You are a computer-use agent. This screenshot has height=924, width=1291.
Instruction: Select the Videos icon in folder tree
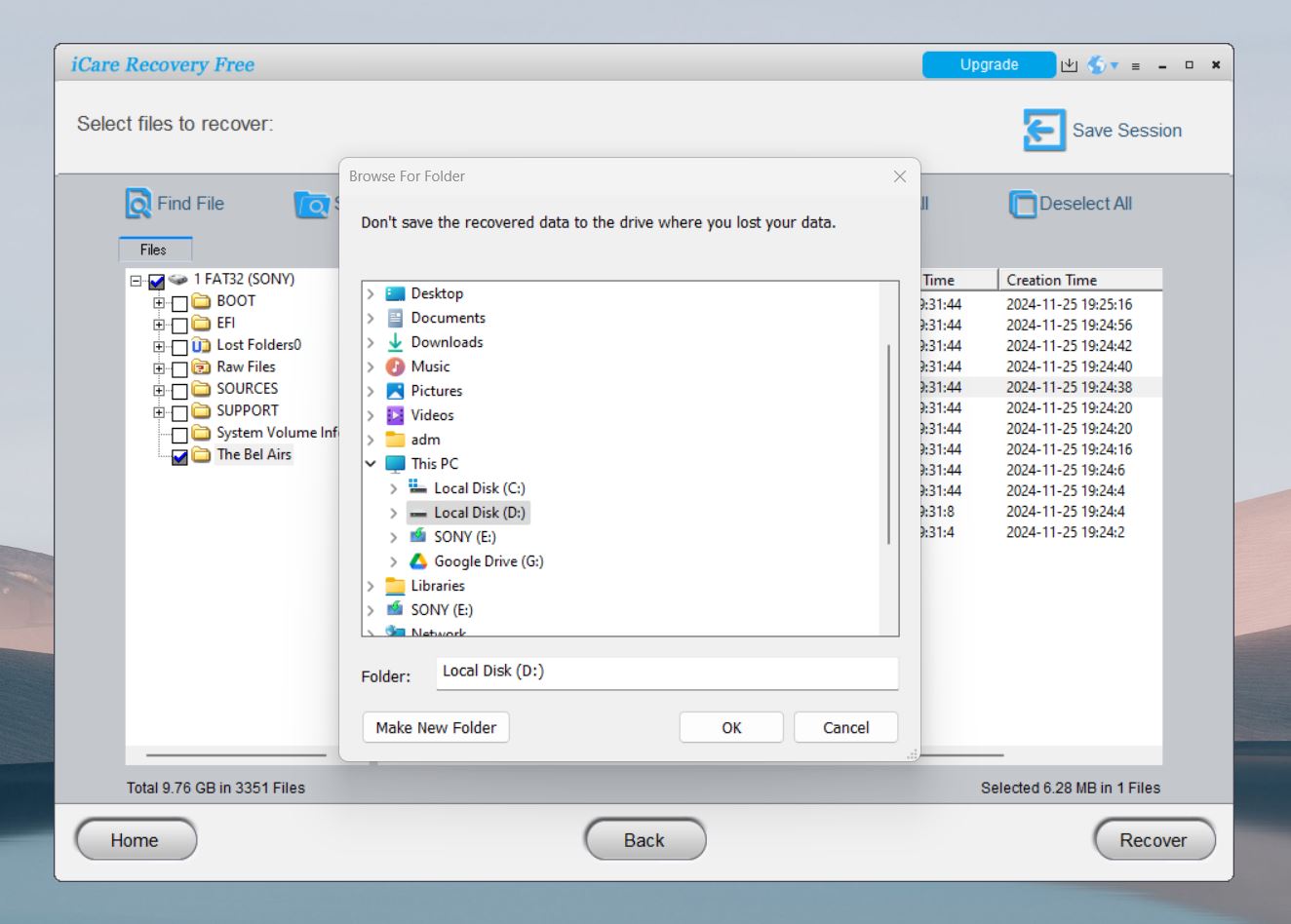click(x=395, y=415)
